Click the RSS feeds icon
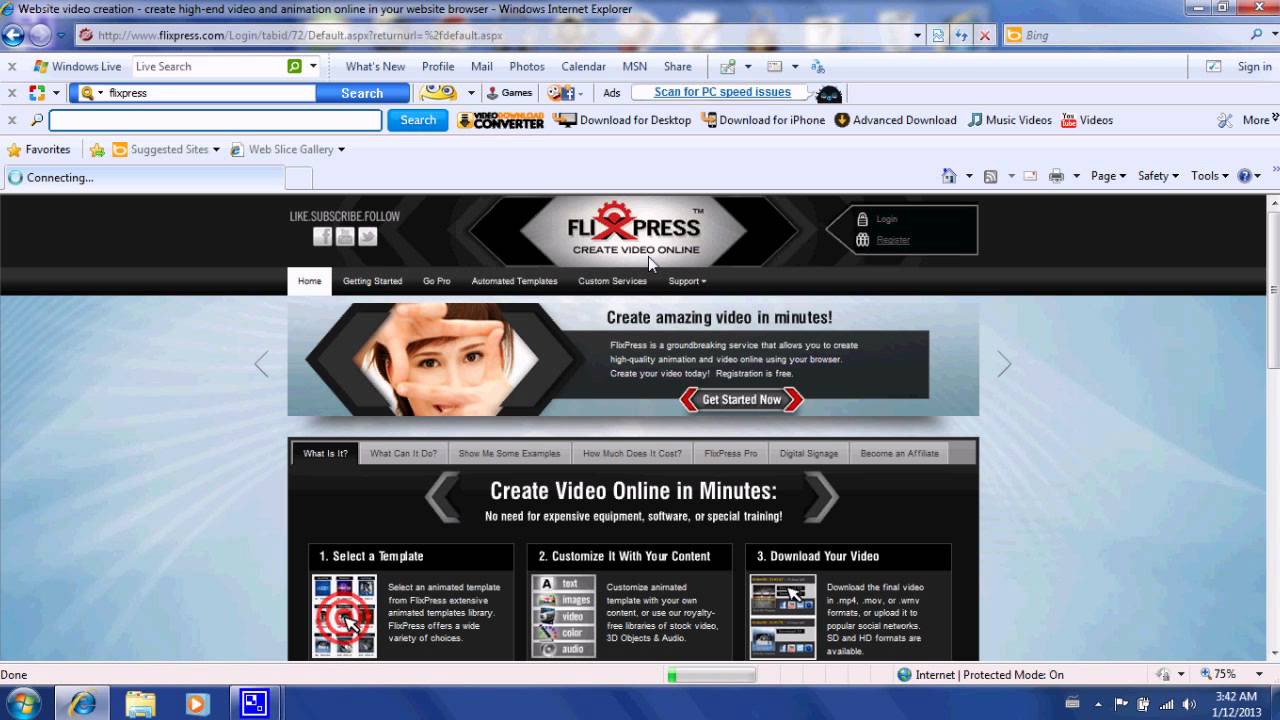This screenshot has width=1280, height=720. coord(990,176)
